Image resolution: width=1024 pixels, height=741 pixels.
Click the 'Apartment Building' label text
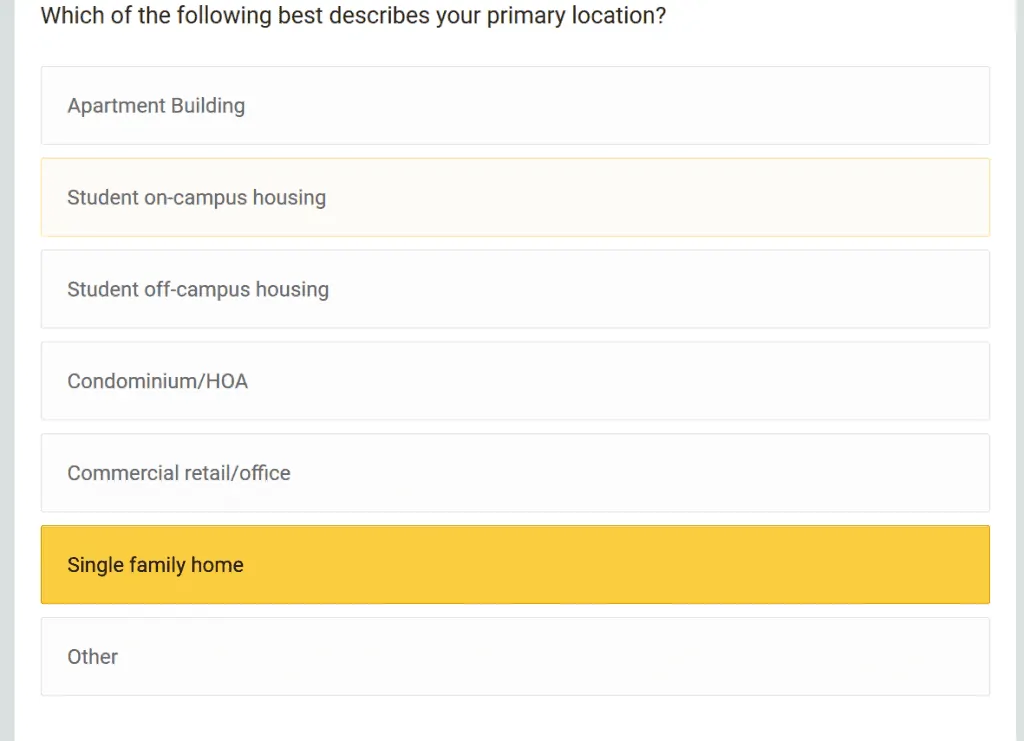coord(156,106)
